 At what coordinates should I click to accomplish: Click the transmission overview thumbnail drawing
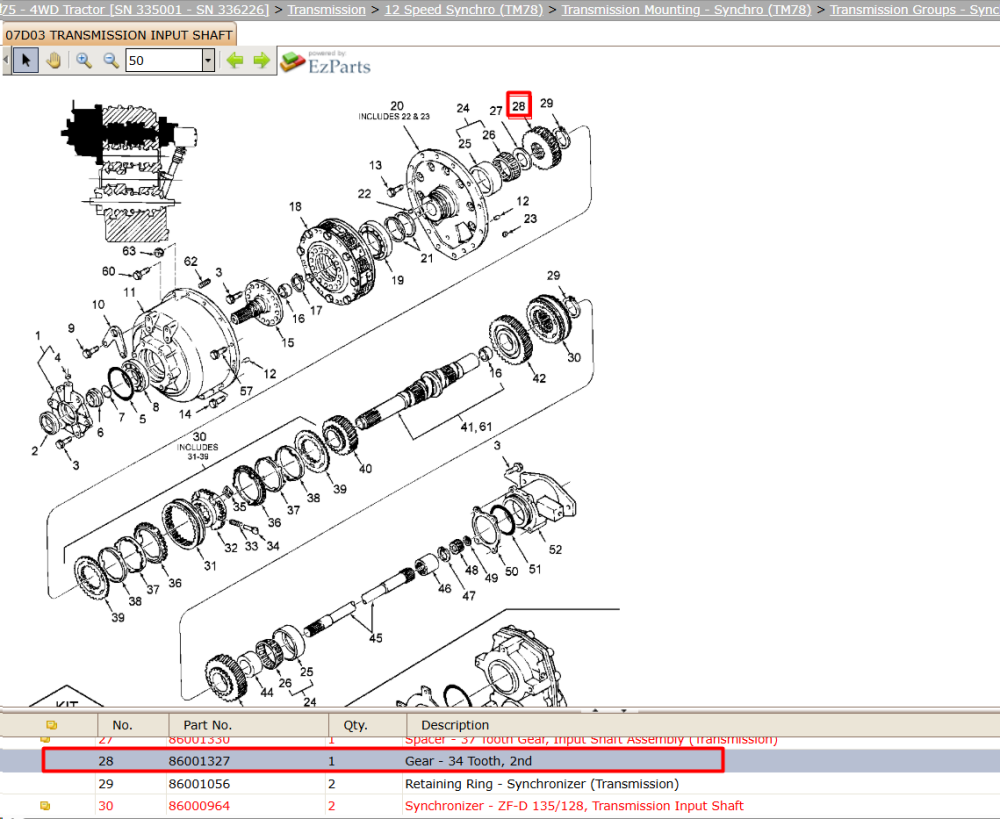(129, 170)
